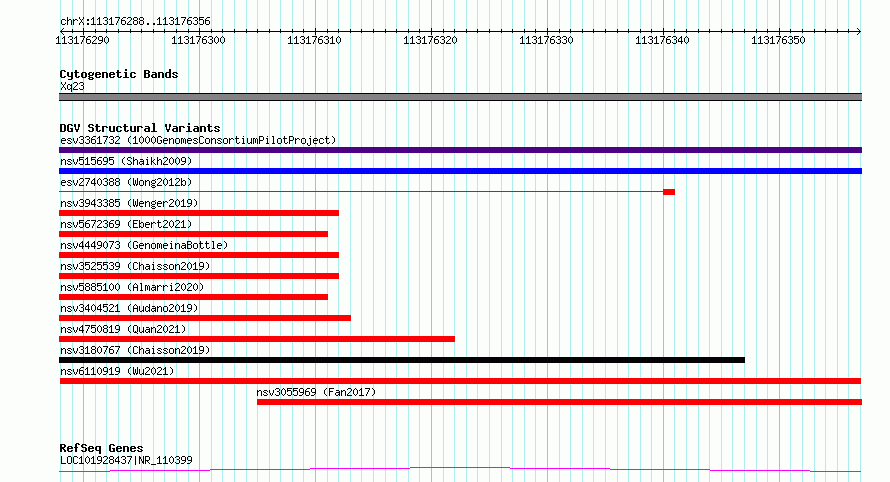890x482 pixels.
Task: Open variant nsv3525539 (Chaisson2019) label
Action: [135, 266]
